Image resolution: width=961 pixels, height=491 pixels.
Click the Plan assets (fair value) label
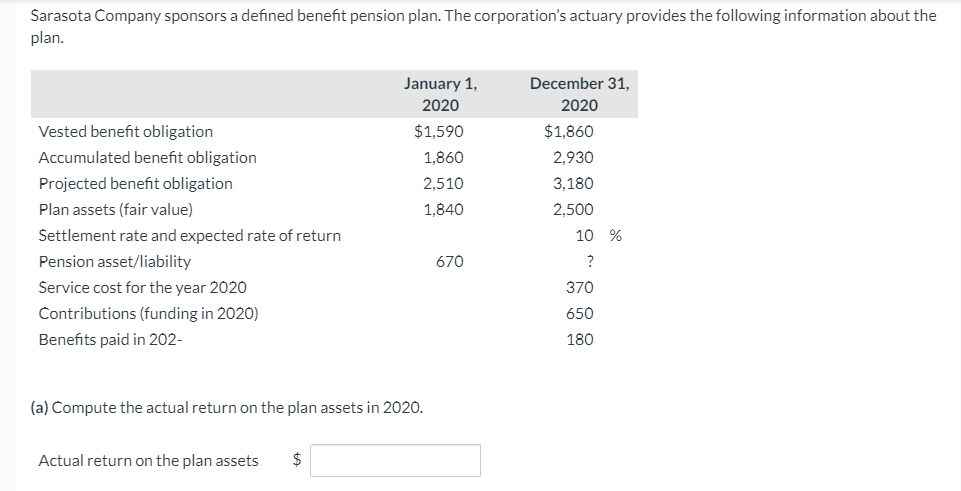point(116,209)
